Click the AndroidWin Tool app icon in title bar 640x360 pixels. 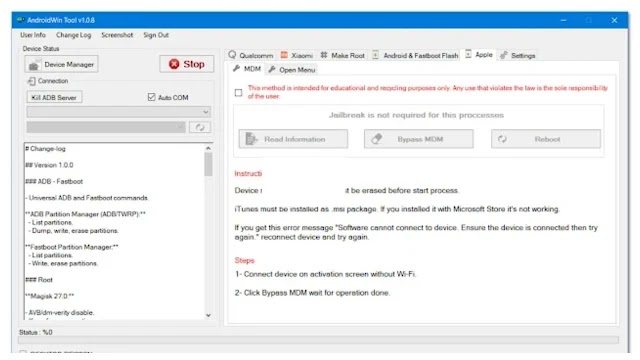pos(20,20)
